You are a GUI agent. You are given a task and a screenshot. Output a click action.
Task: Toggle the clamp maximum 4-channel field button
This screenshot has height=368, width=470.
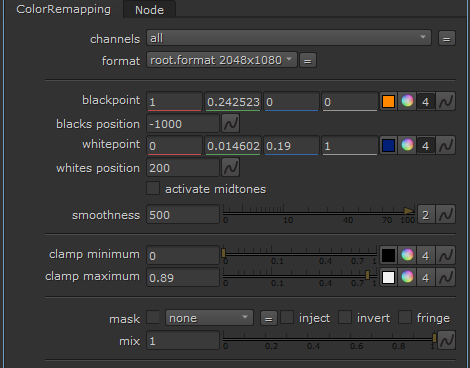tap(426, 277)
